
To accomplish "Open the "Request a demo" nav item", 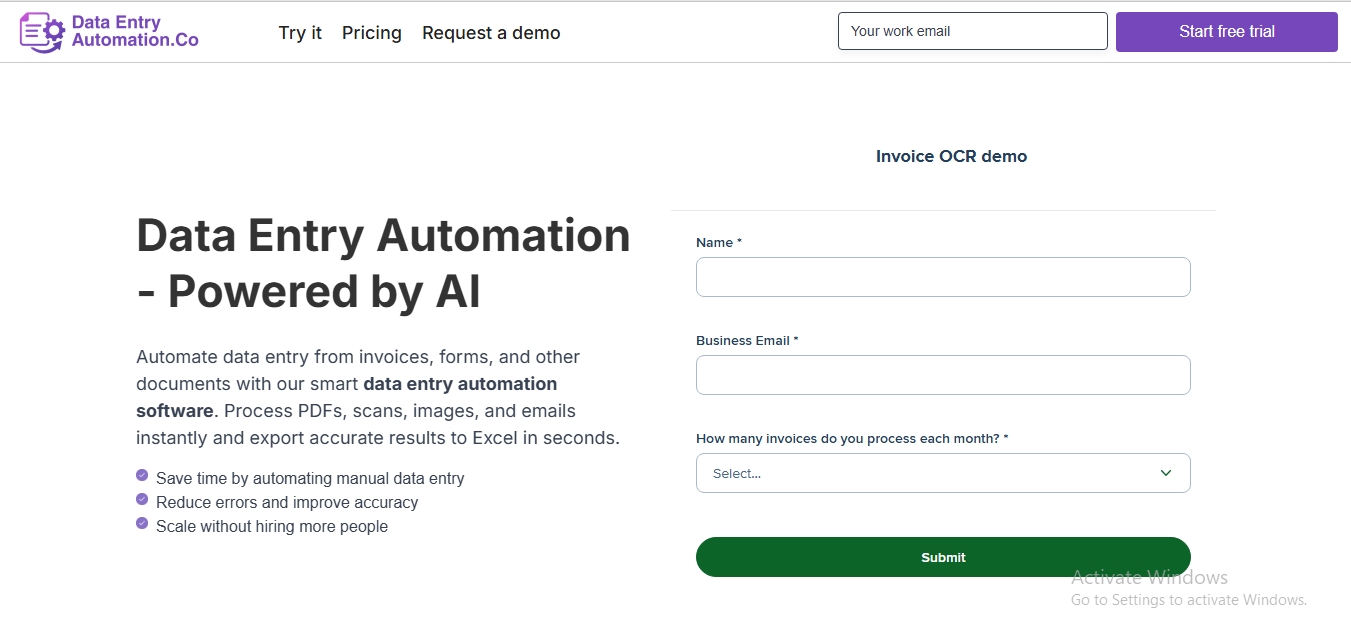I will [491, 33].
